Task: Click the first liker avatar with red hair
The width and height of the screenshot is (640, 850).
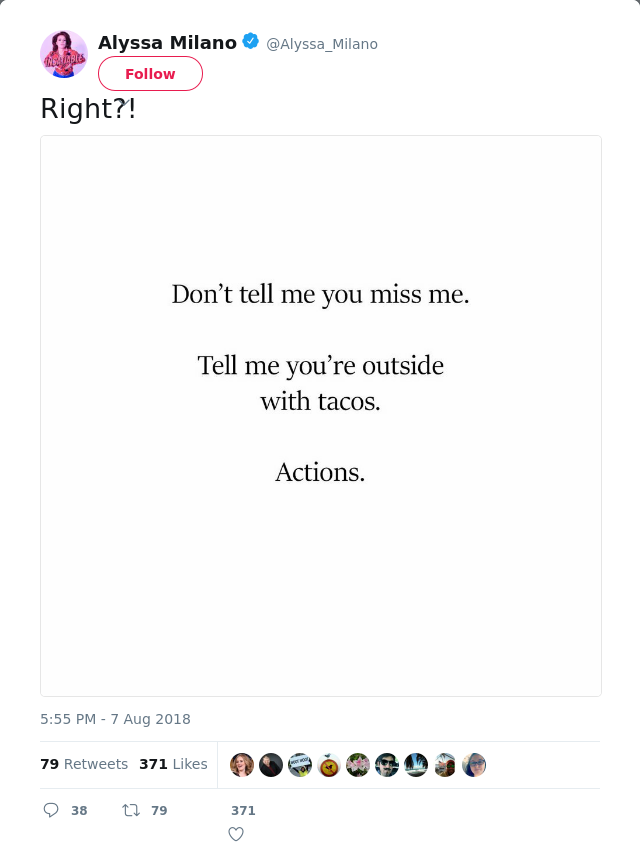Action: point(242,765)
